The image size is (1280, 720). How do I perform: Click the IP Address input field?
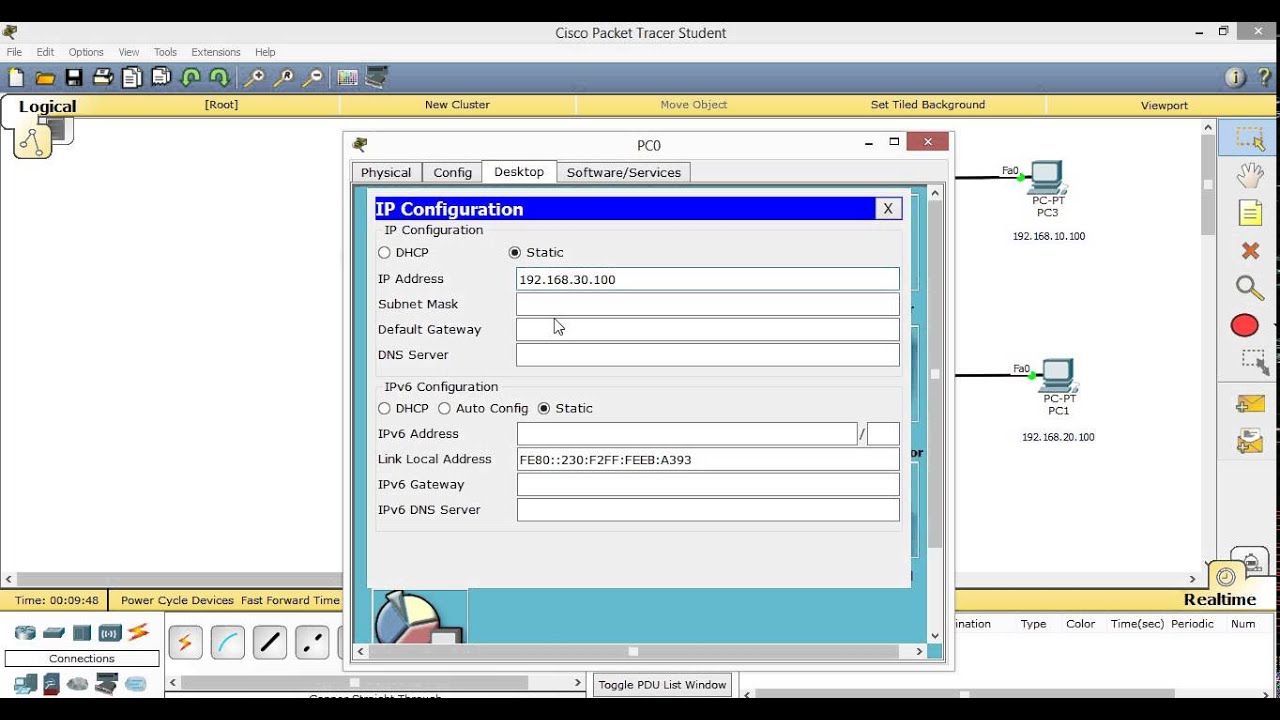(708, 279)
